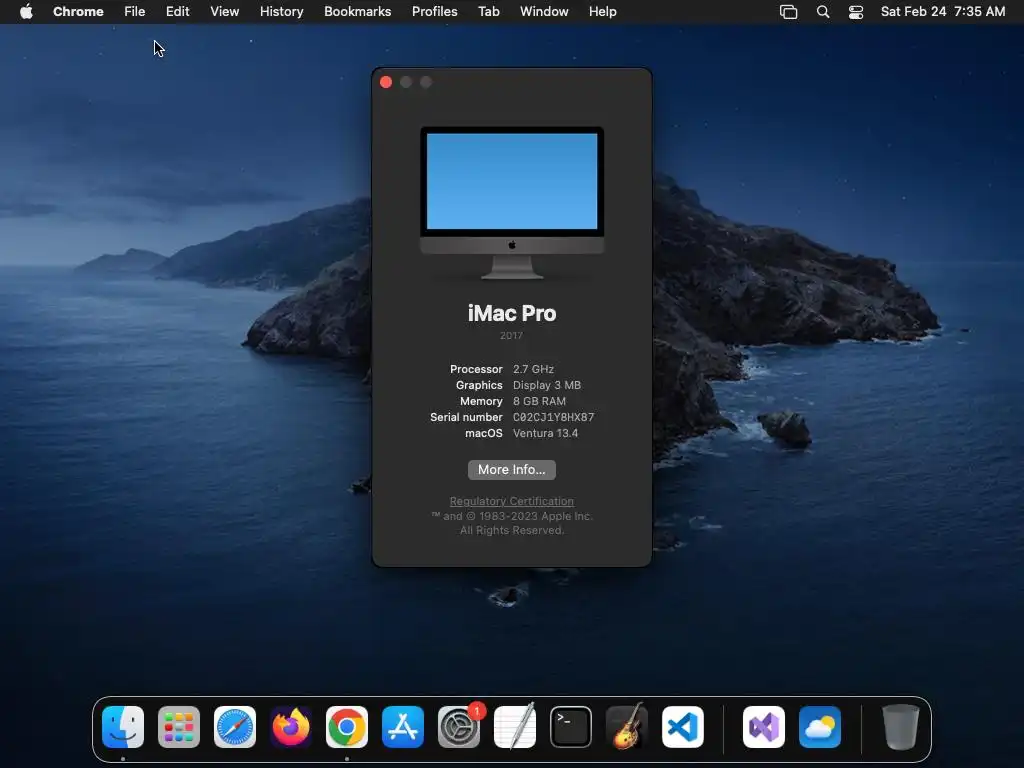This screenshot has width=1024, height=768.
Task: Launch Firefox from the dock
Action: click(291, 727)
